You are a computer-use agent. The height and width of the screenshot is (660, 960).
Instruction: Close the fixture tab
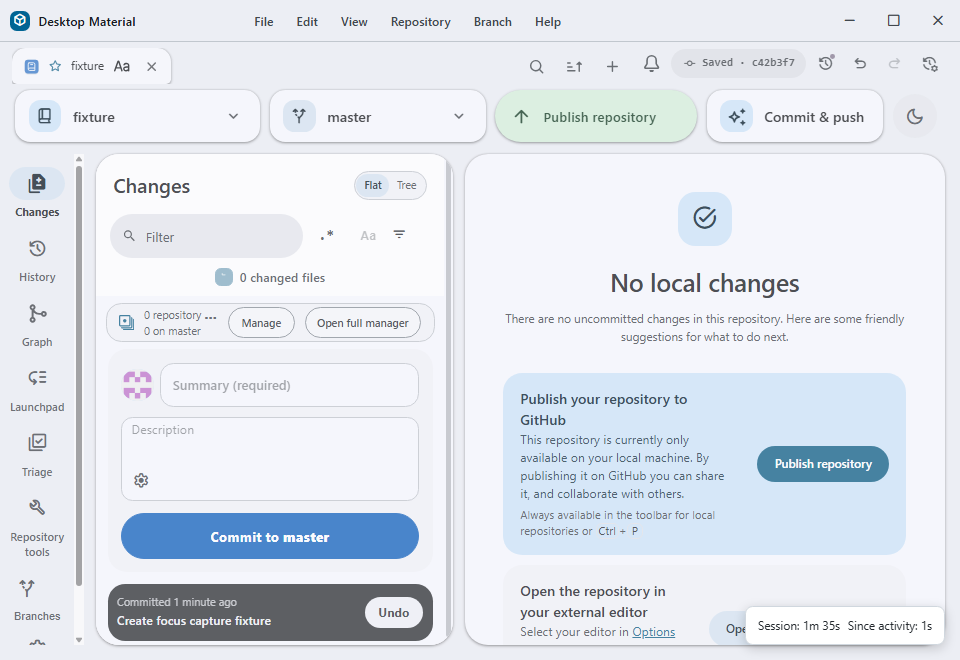[152, 66]
